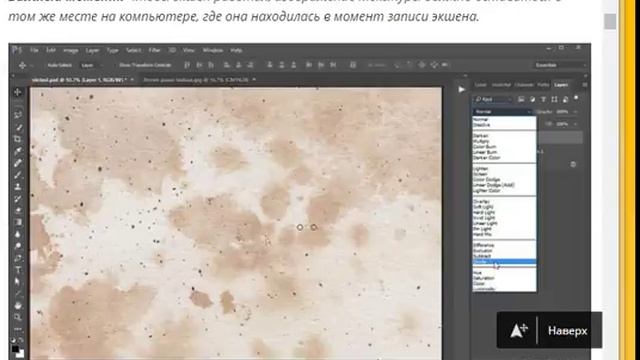
Task: Switch to the Paths panel tab
Action: tap(543, 85)
